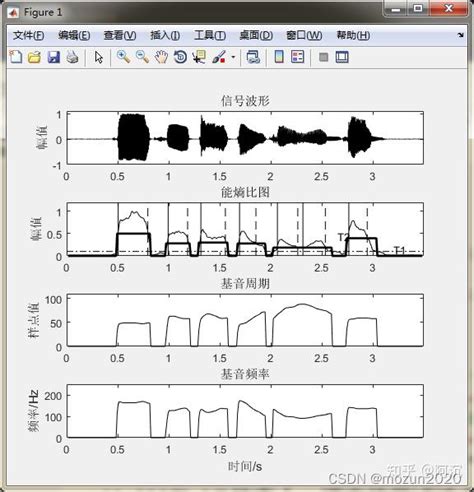
Task: Activate the Zoom Out magnifier tool
Action: click(x=142, y=57)
